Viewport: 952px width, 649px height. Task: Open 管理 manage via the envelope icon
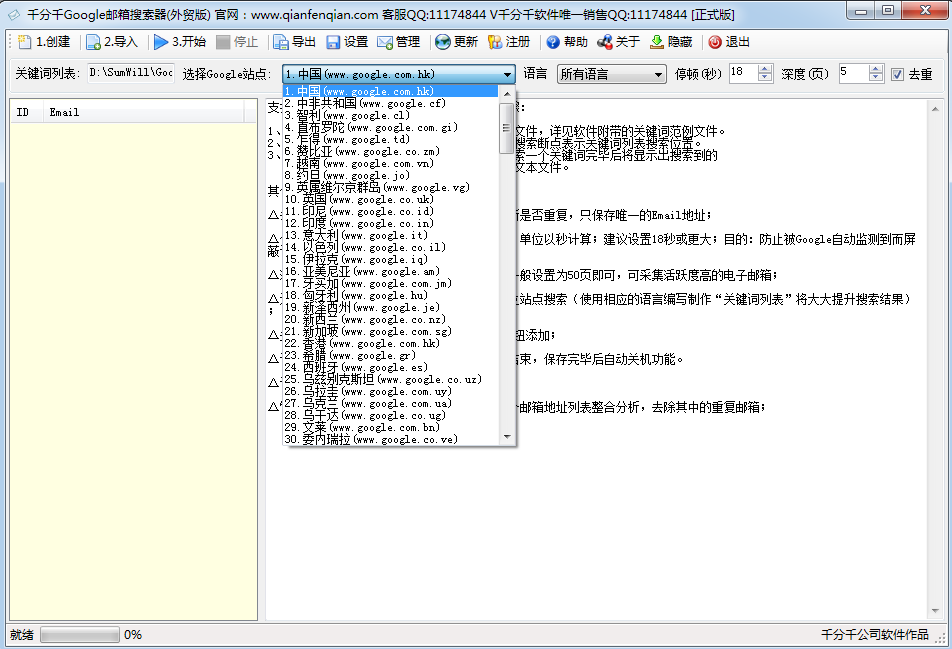(385, 42)
